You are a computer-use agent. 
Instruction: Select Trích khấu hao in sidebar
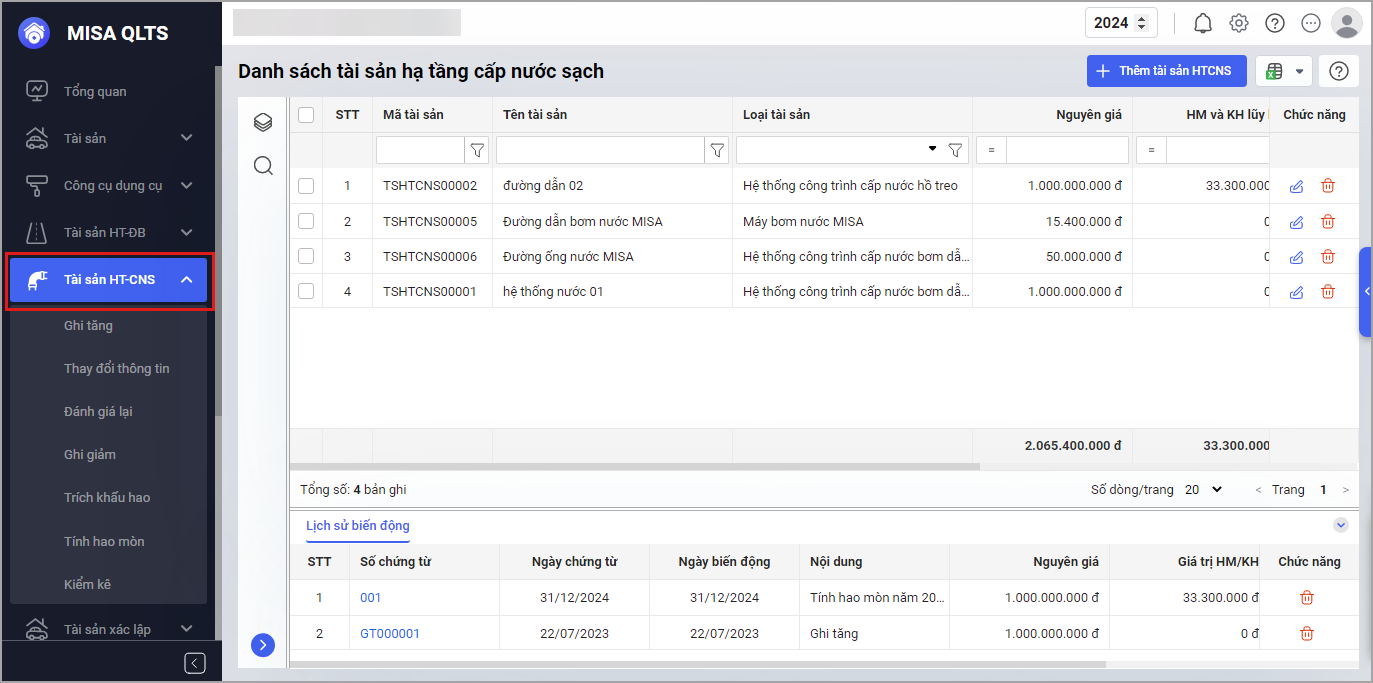pos(107,497)
